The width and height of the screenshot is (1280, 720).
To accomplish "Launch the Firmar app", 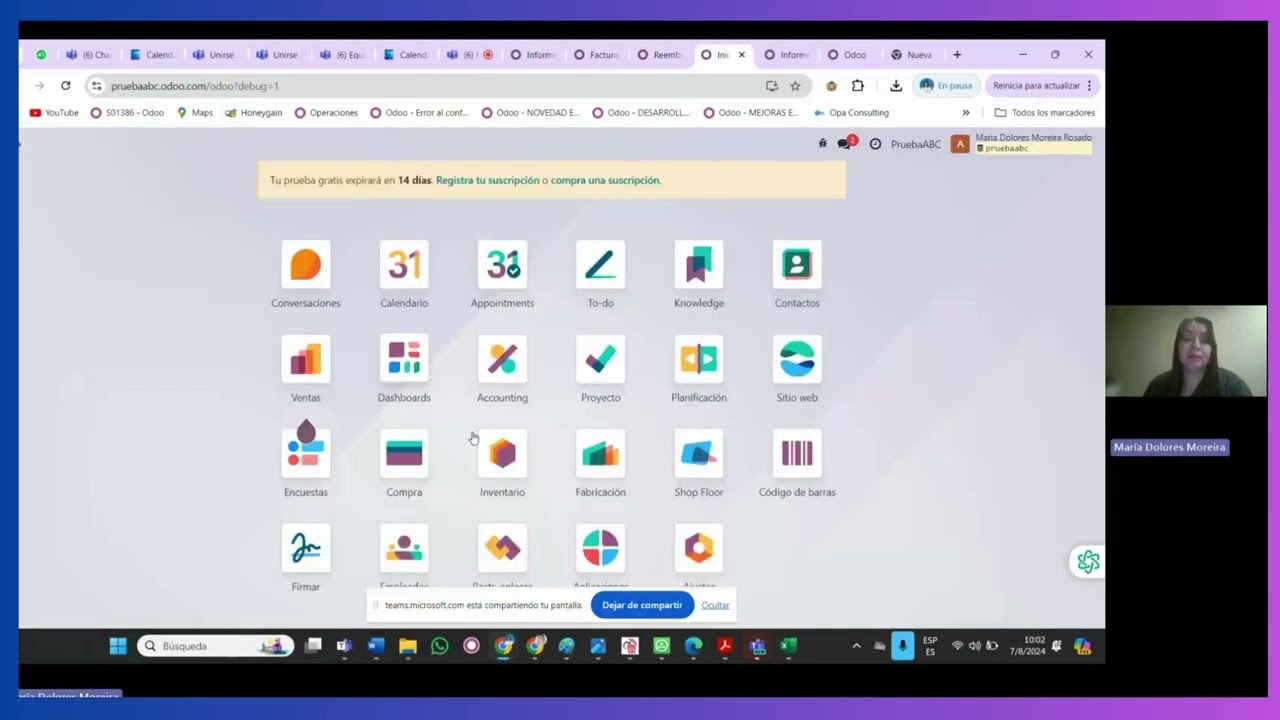I will (306, 548).
